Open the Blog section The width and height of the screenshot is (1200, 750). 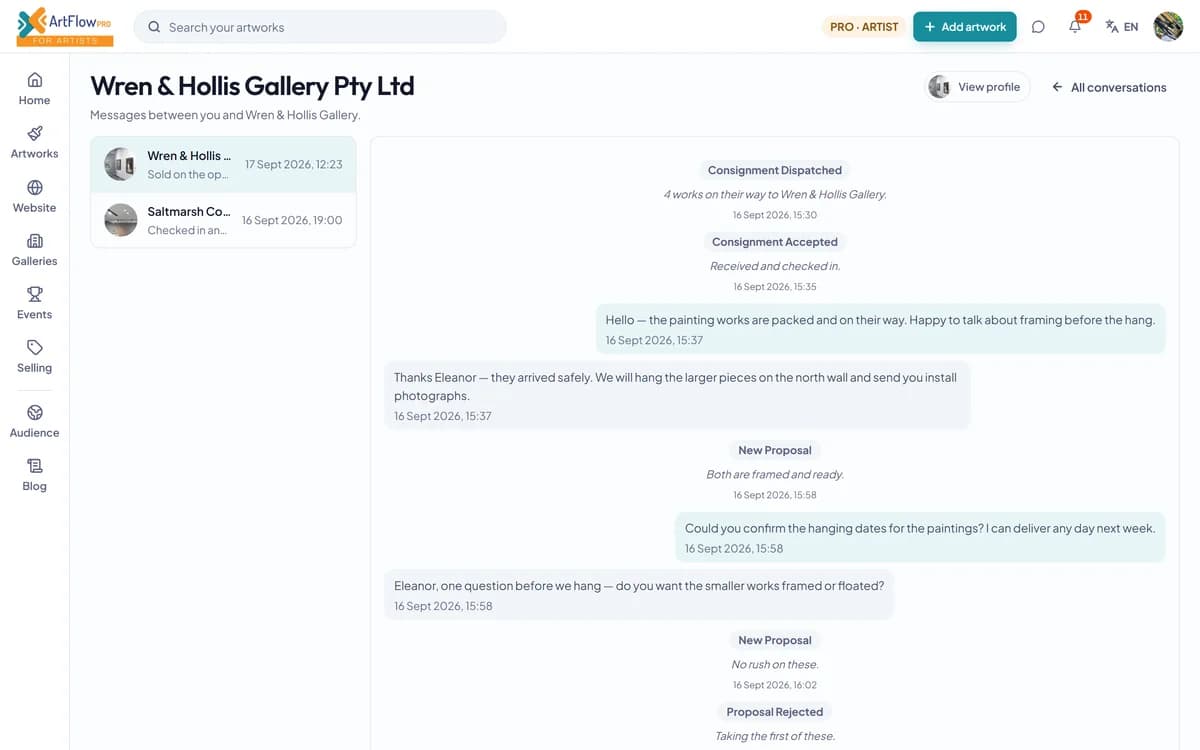coord(34,475)
